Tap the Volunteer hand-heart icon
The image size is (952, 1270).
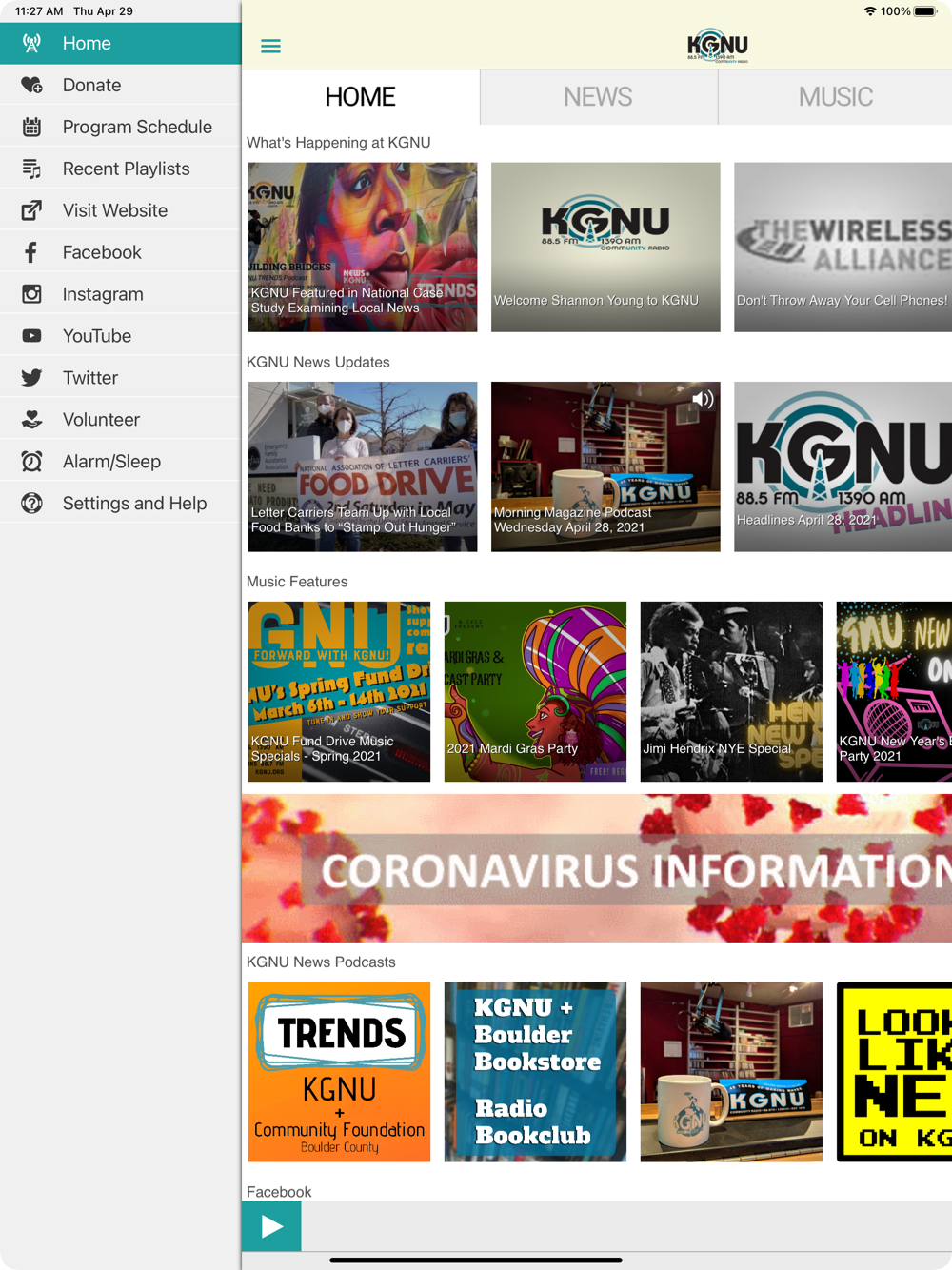coord(31,421)
